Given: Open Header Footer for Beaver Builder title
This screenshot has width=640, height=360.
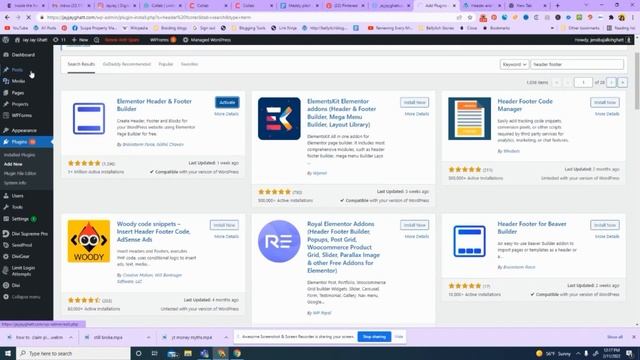Looking at the screenshot, I should [x=531, y=228].
